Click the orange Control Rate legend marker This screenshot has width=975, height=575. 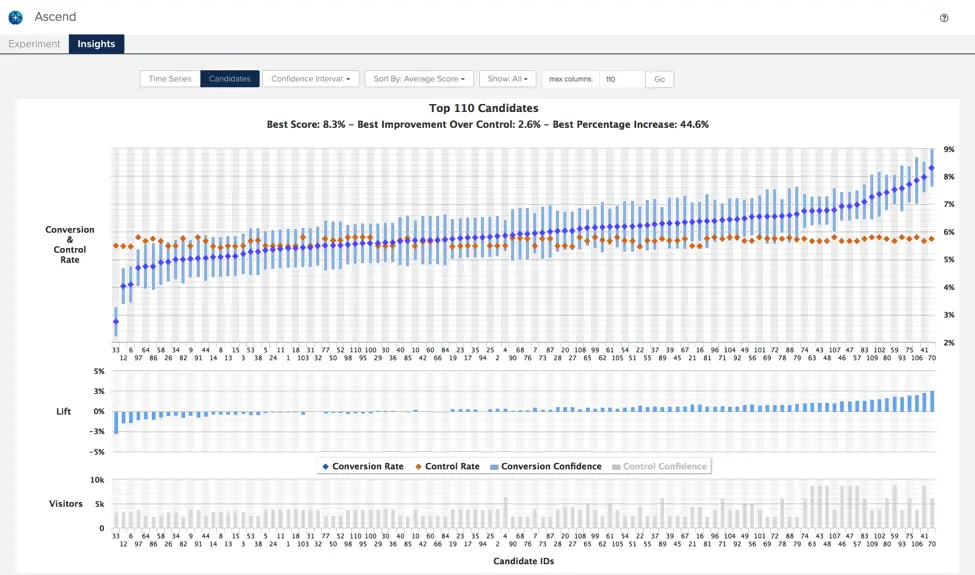[418, 466]
